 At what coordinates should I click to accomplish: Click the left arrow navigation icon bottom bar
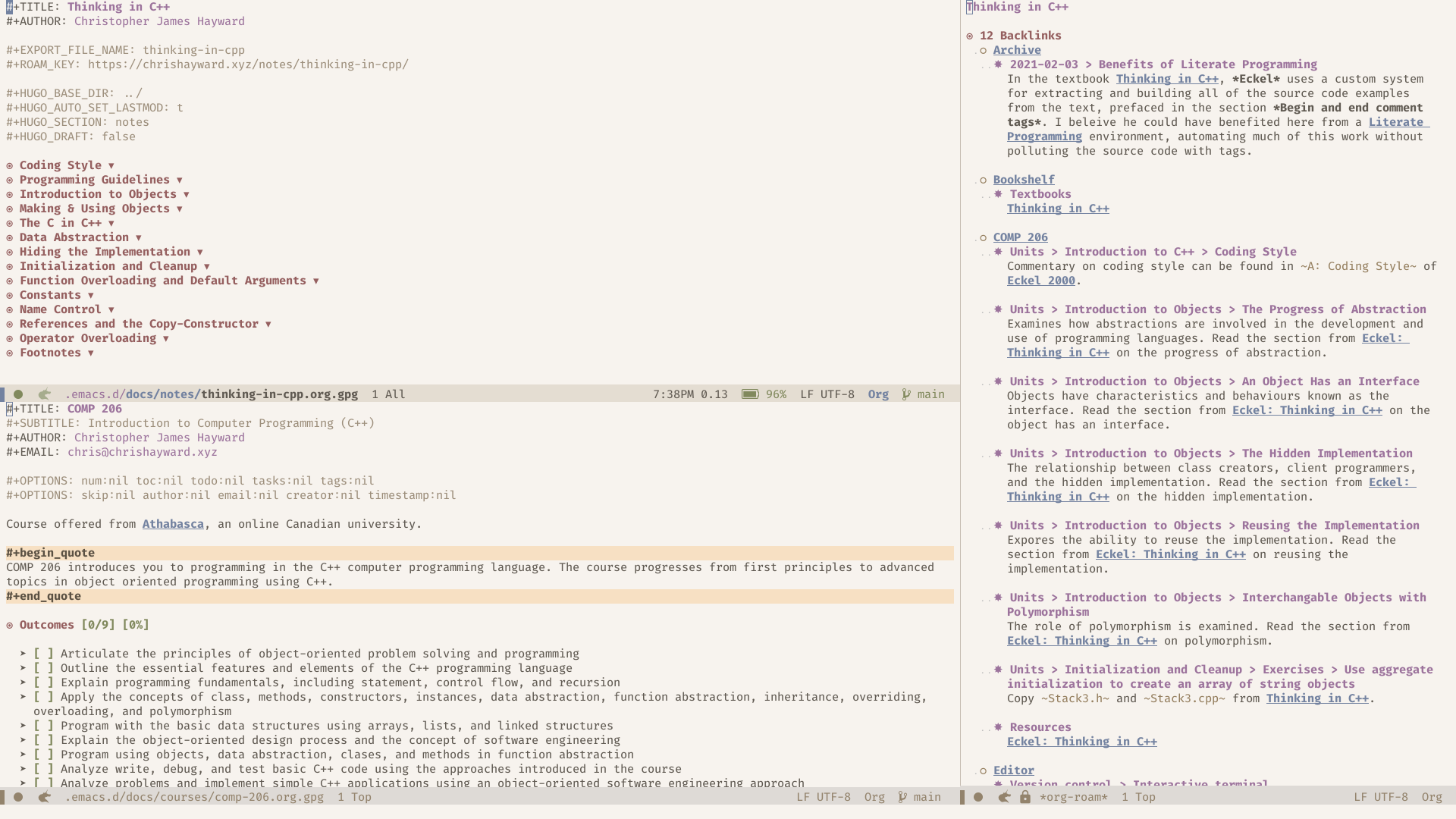(44, 797)
